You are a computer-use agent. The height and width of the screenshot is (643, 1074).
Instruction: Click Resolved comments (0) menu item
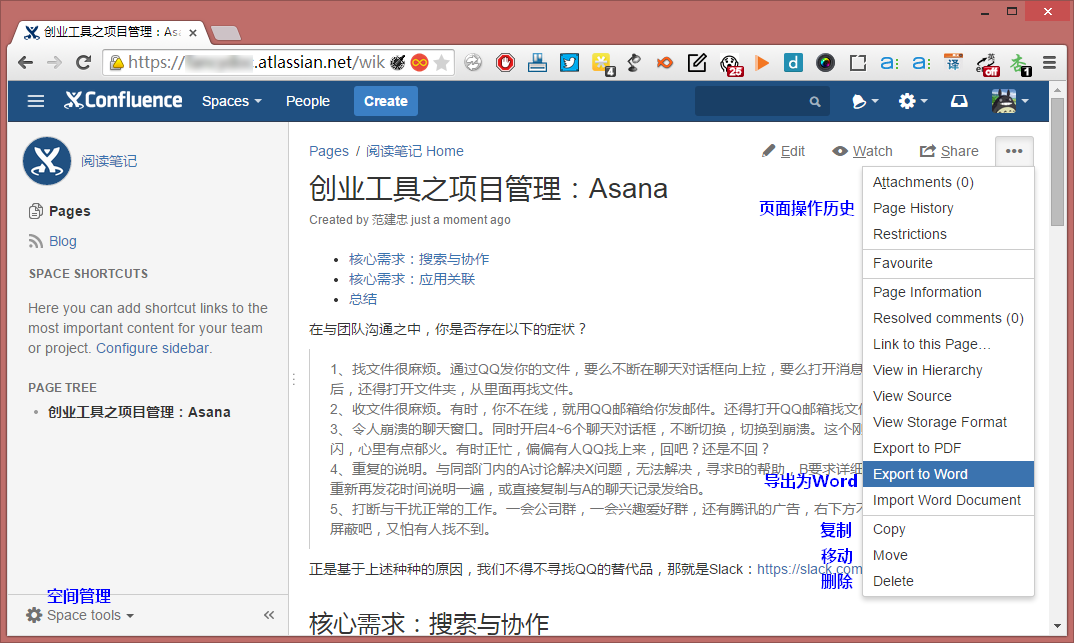tap(948, 318)
